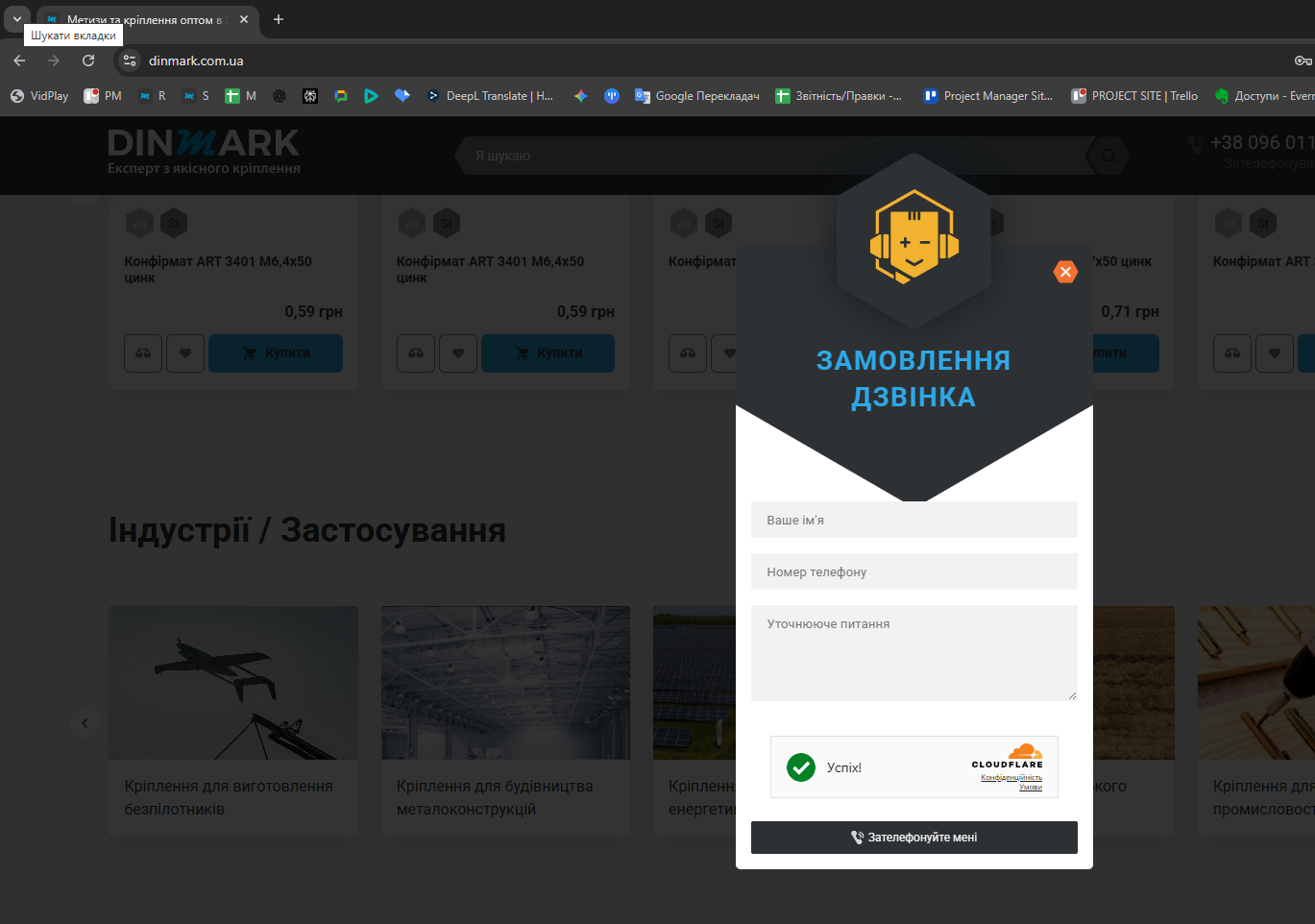Image resolution: width=1315 pixels, height=924 pixels.
Task: Focus the Уточнююче питання text area
Action: (914, 653)
